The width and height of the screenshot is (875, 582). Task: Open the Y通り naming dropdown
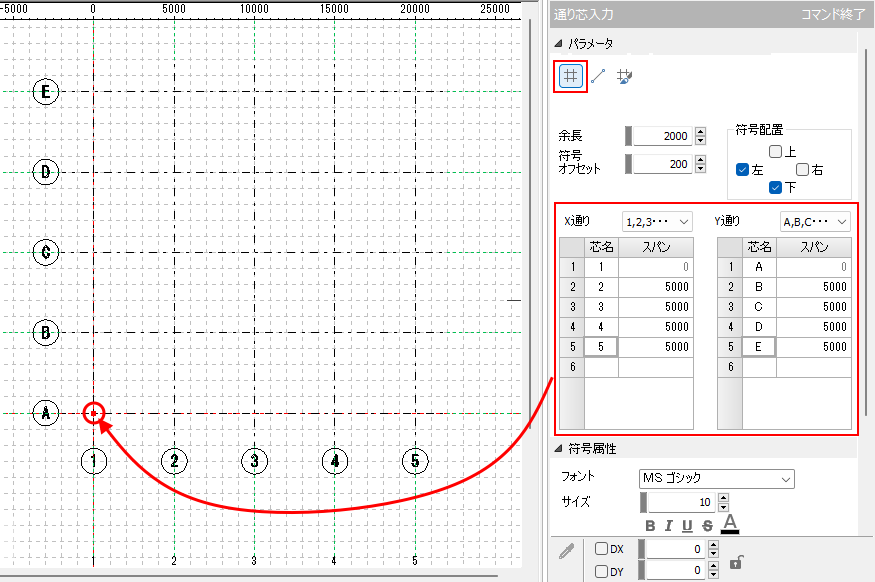pos(815,220)
